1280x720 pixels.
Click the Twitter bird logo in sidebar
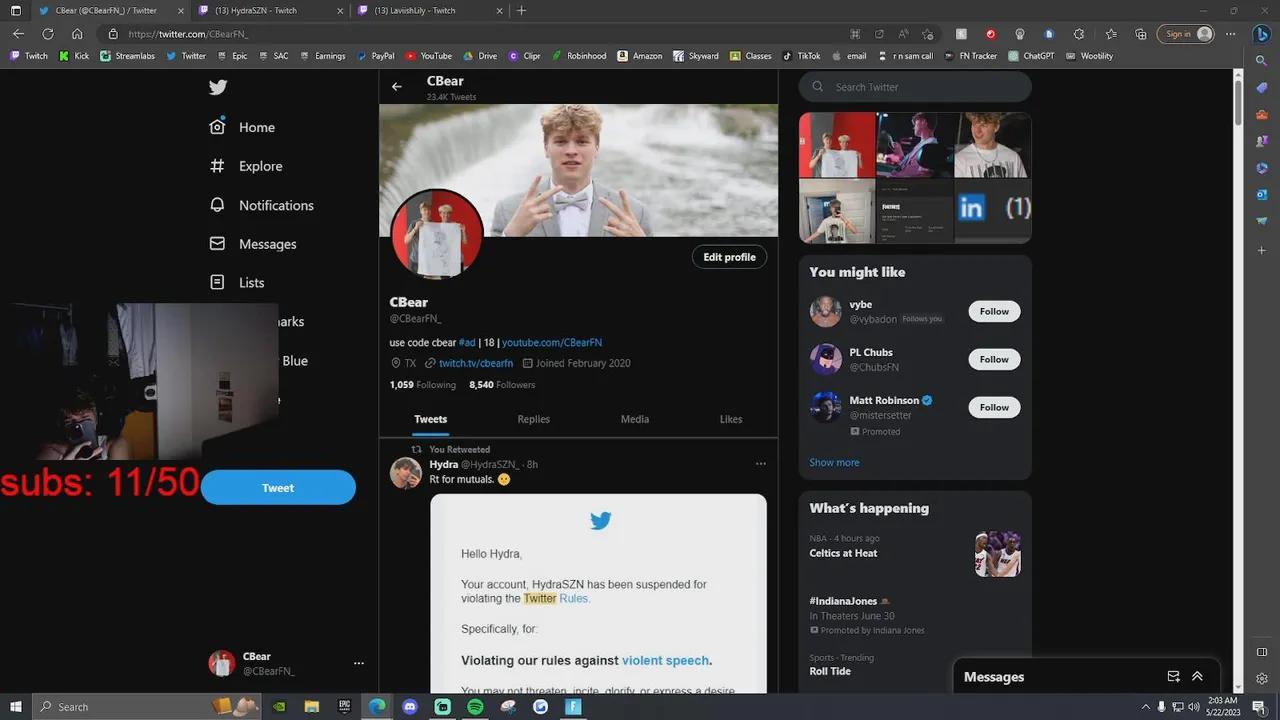click(x=218, y=87)
